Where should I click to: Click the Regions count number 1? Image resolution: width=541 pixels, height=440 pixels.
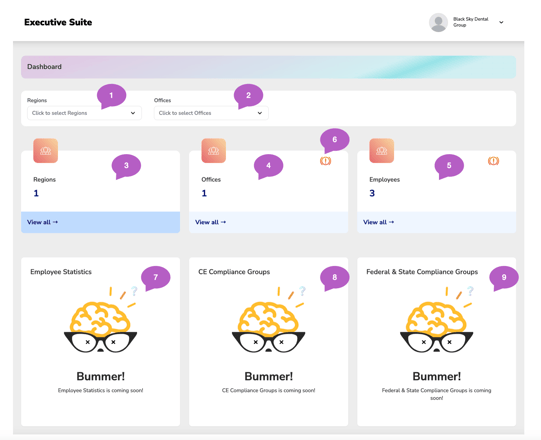[x=36, y=193]
